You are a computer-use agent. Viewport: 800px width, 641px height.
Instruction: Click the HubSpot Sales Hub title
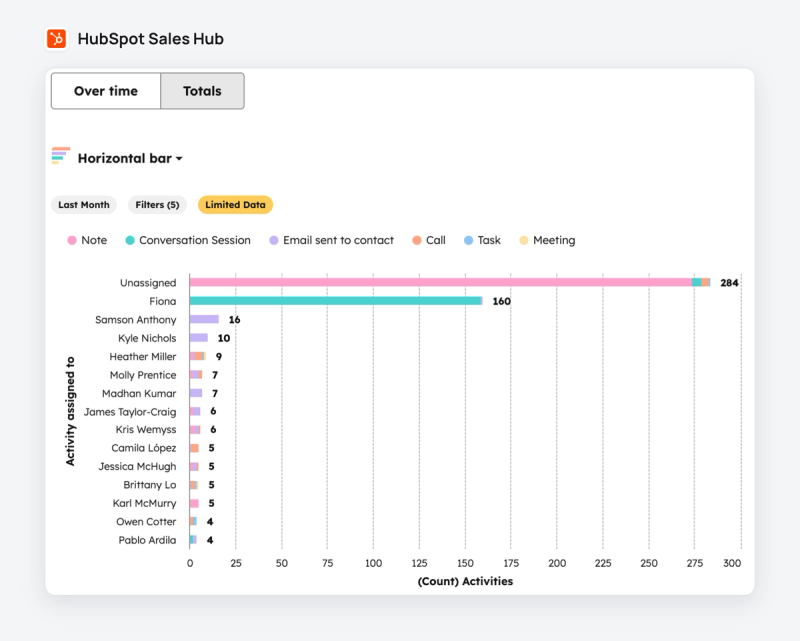(x=151, y=39)
